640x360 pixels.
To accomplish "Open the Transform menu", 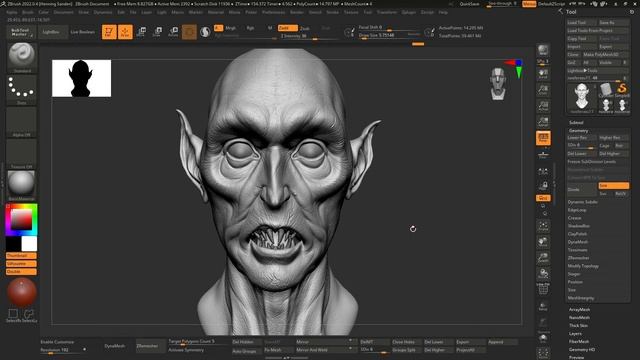I will [387, 12].
